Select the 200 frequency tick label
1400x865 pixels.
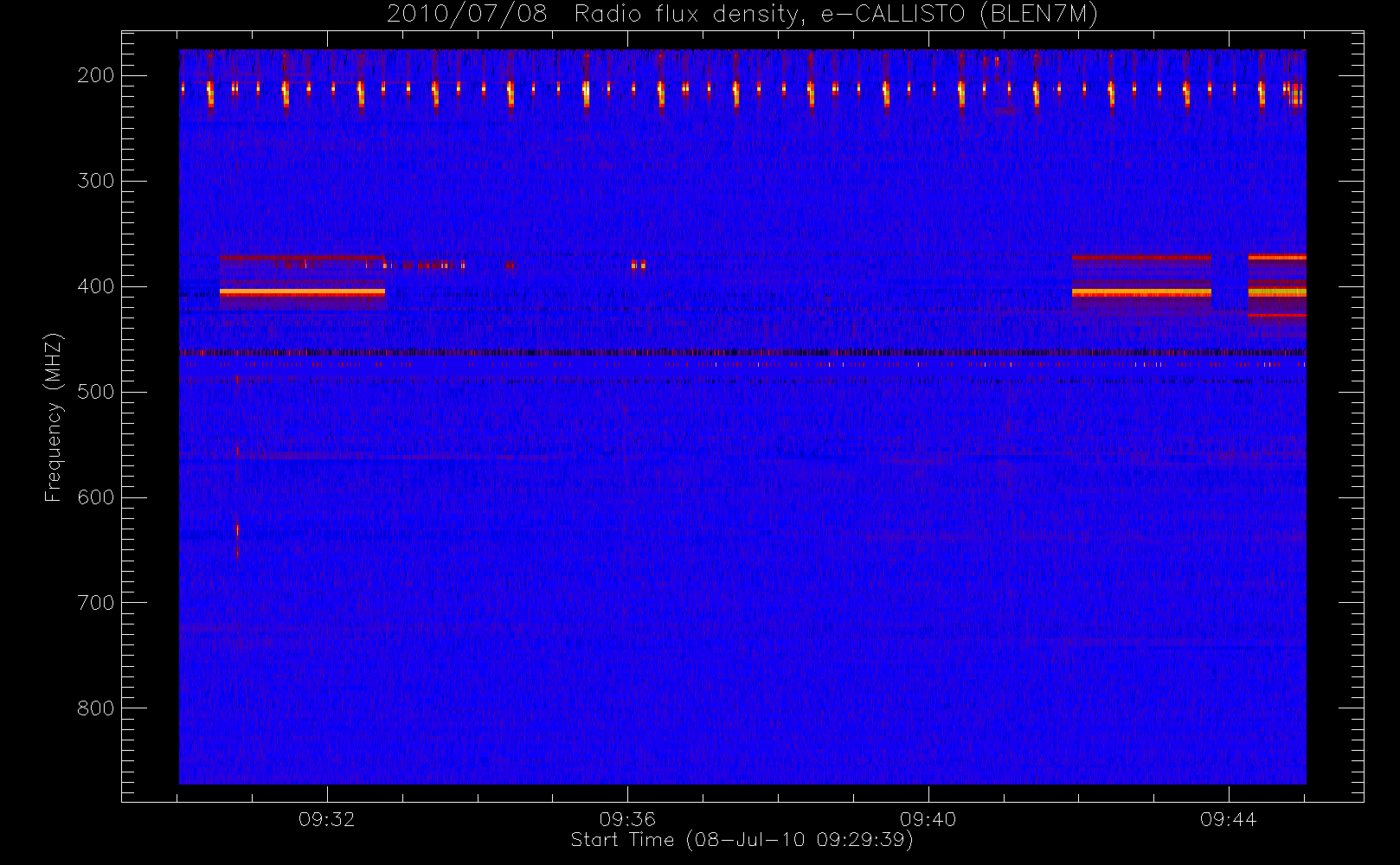coord(96,75)
